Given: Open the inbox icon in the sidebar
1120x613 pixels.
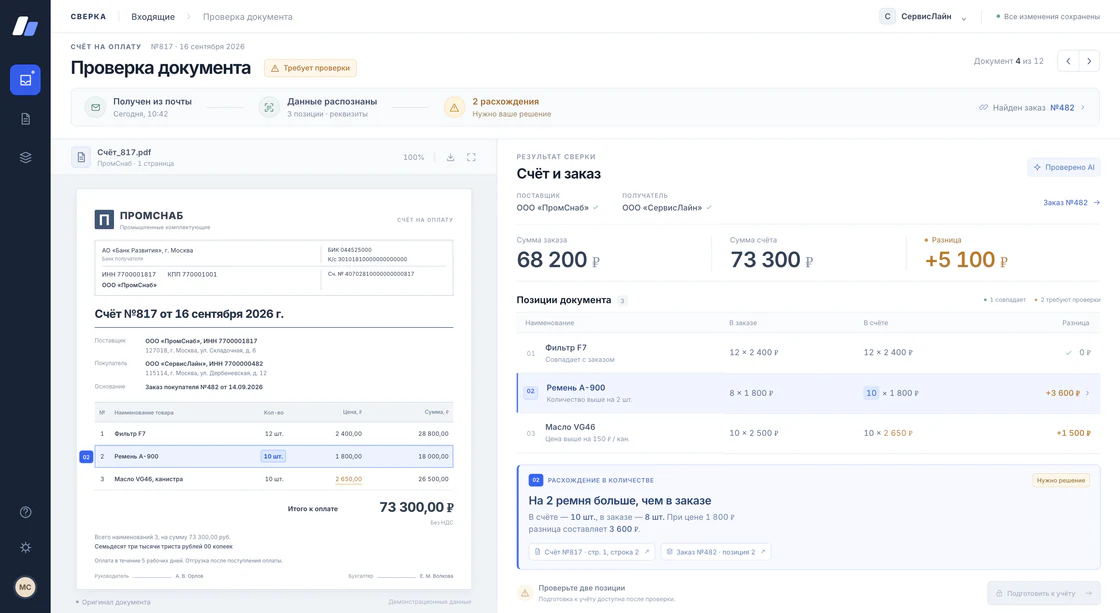Looking at the screenshot, I should tap(25, 79).
